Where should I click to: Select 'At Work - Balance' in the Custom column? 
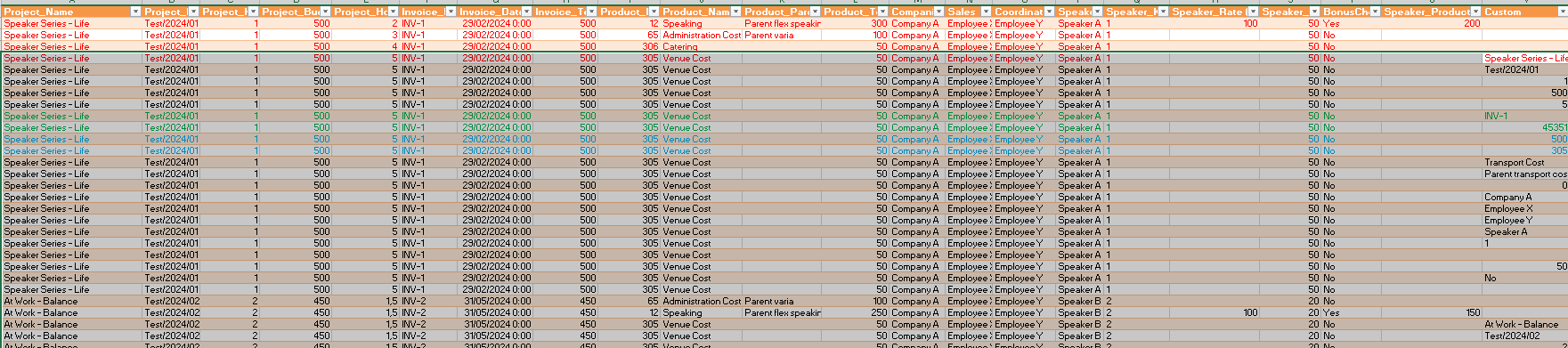(1521, 324)
